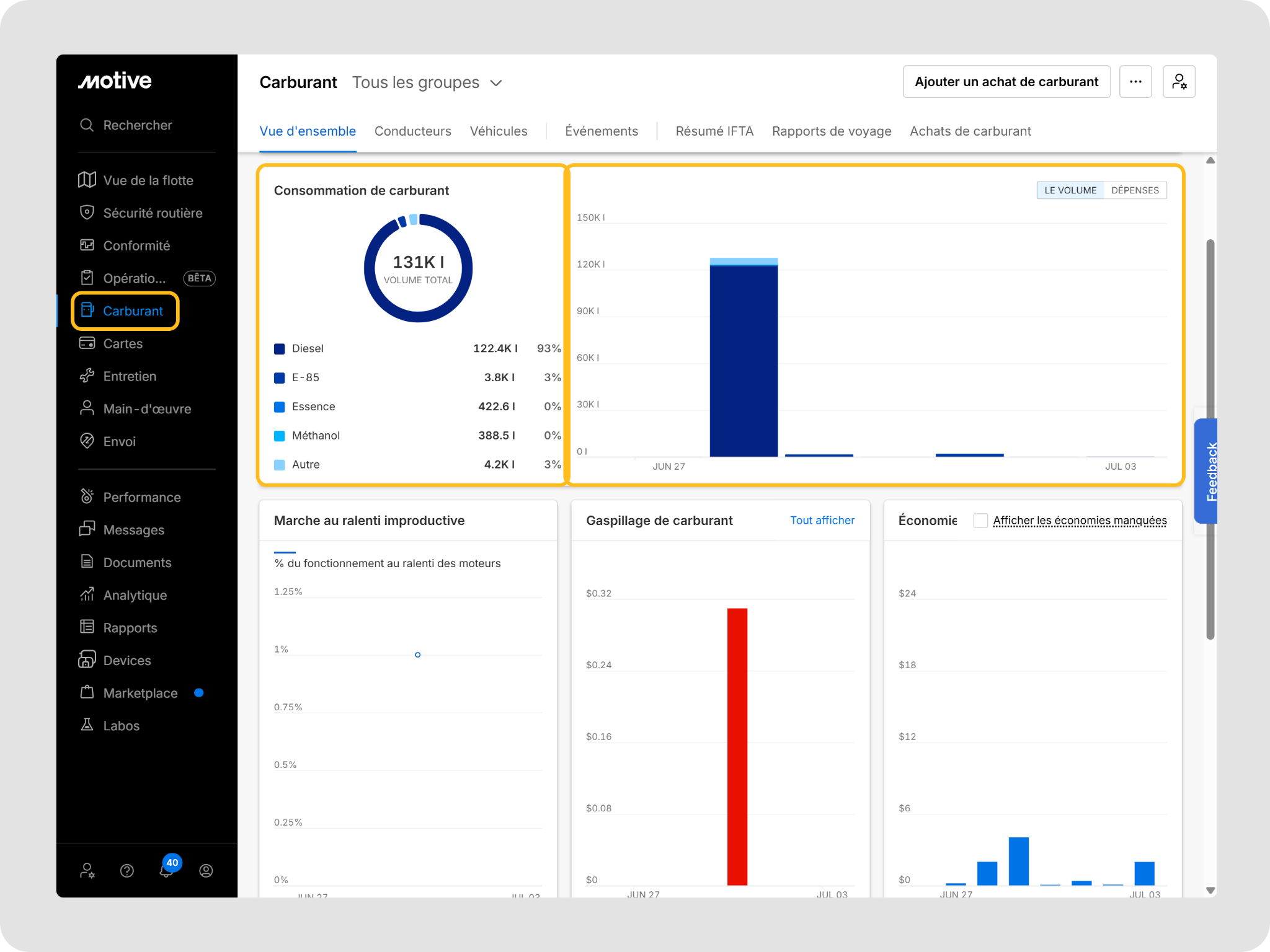Switch chart to DÉPENSES view
Image resolution: width=1270 pixels, height=952 pixels.
[1135, 190]
